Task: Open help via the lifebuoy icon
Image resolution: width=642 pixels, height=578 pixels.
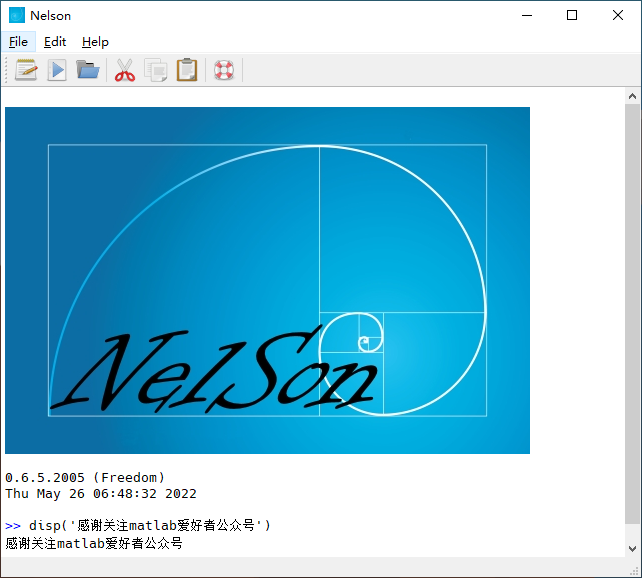Action: pos(224,70)
